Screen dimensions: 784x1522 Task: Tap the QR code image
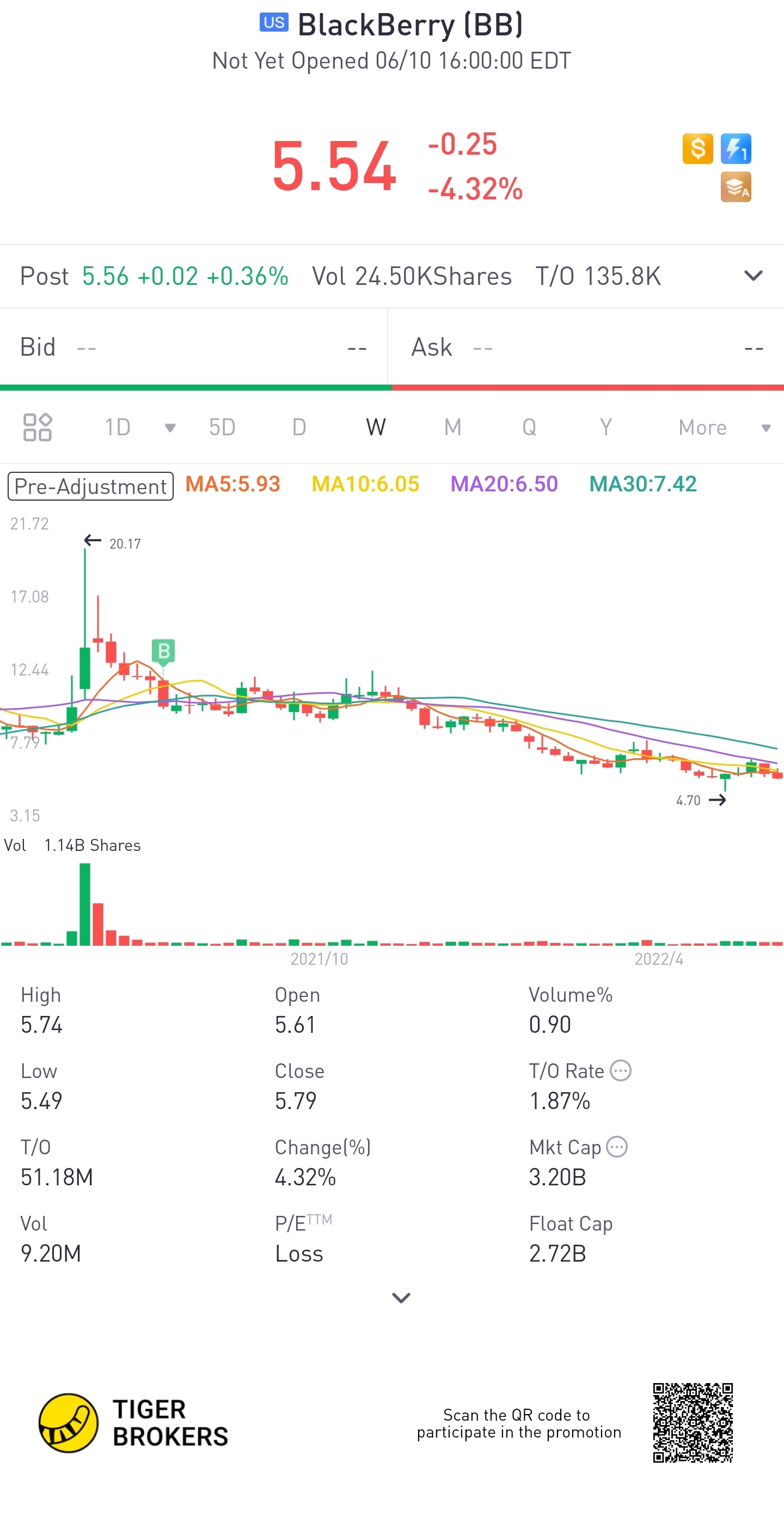(x=693, y=1423)
